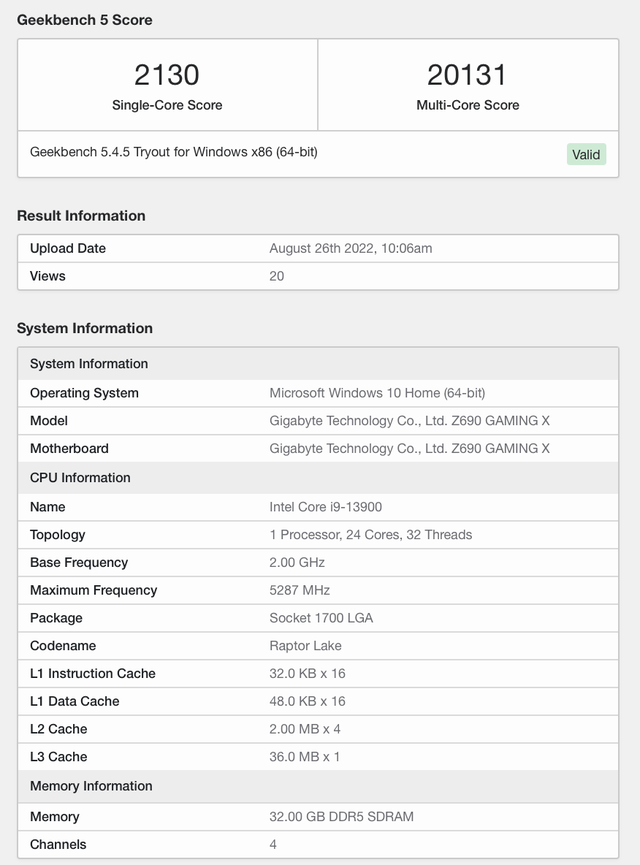The height and width of the screenshot is (865, 640).
Task: Click the Maximum Frequency label
Action: pos(93,590)
